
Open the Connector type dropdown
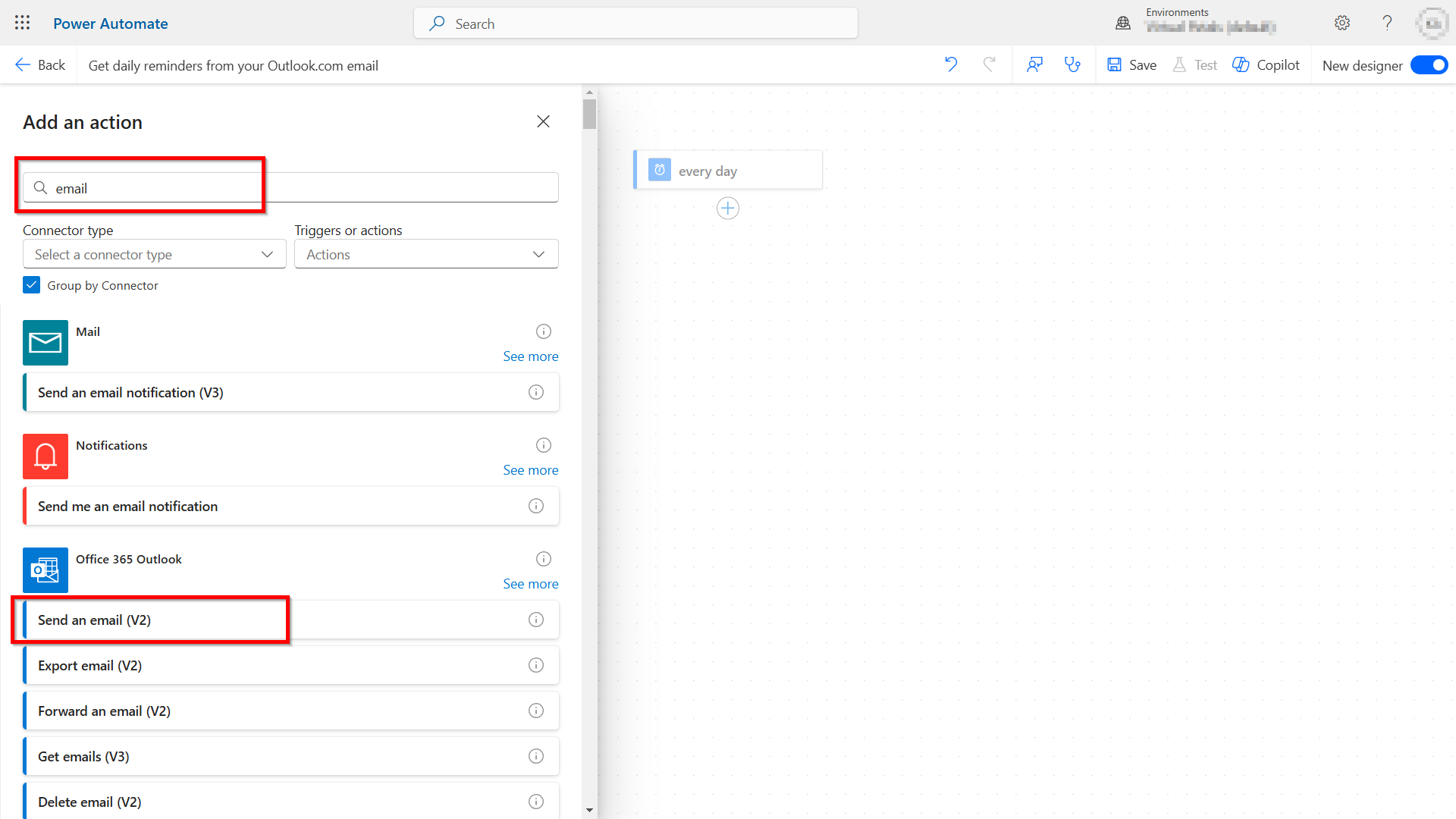coord(154,254)
